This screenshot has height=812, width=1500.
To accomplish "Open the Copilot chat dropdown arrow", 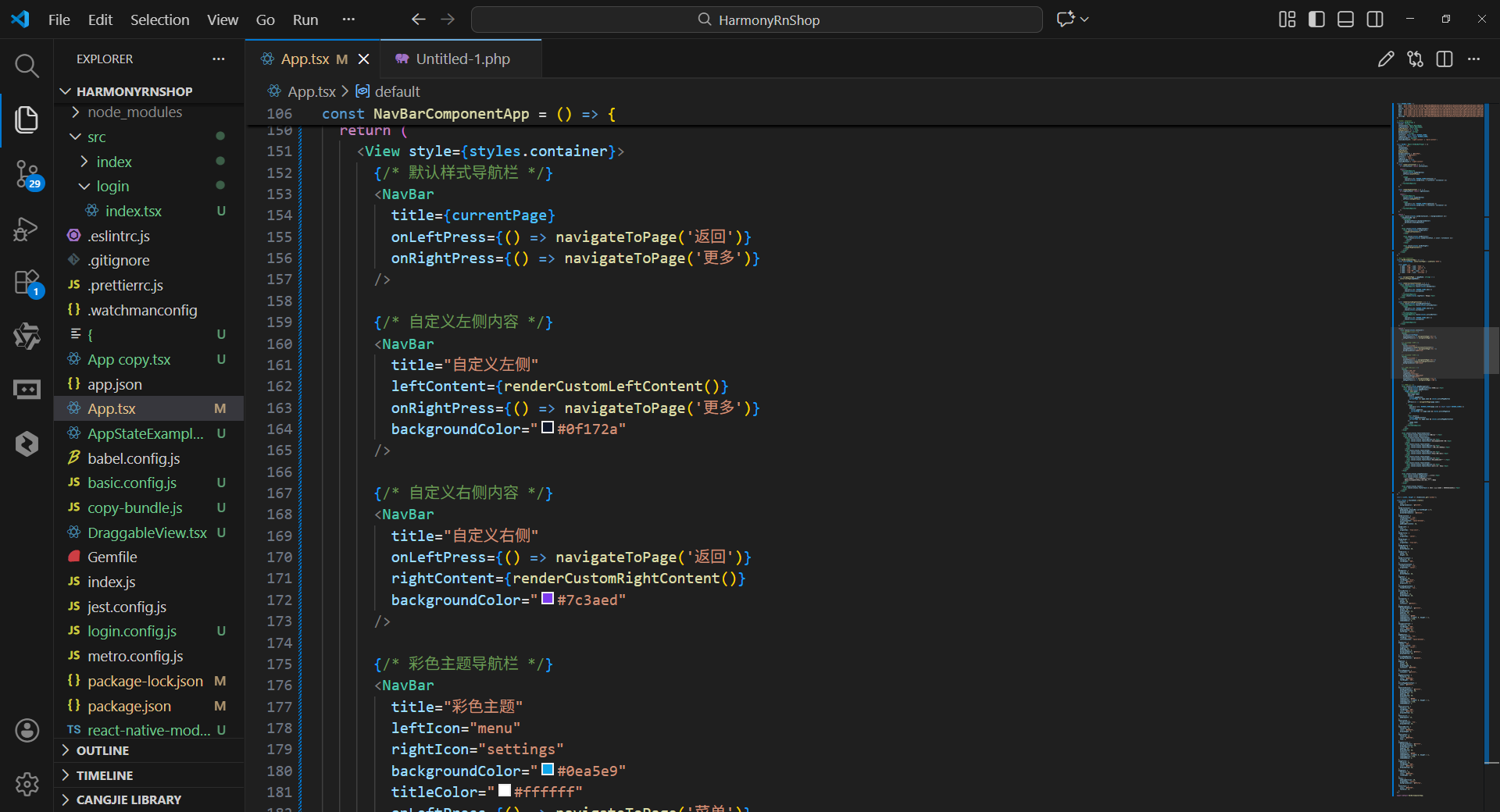I will (x=1085, y=20).
